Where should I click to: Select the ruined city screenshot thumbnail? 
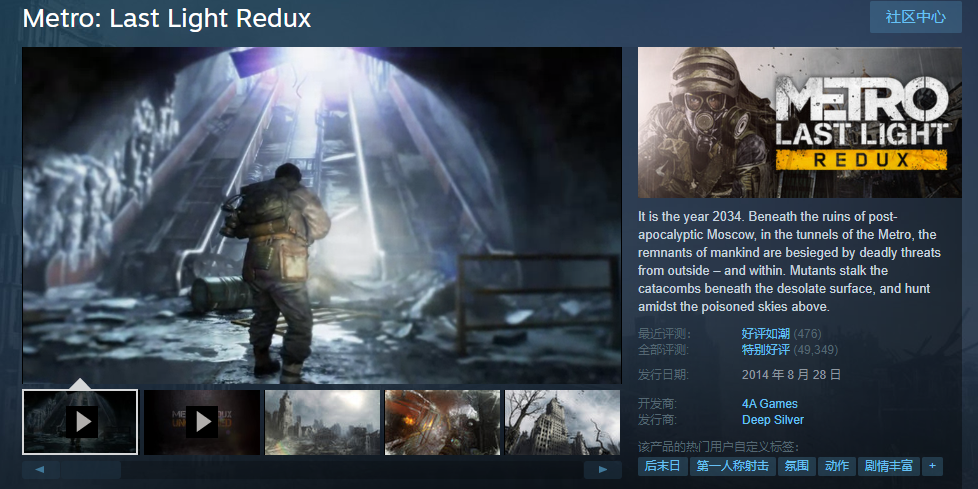(x=322, y=422)
